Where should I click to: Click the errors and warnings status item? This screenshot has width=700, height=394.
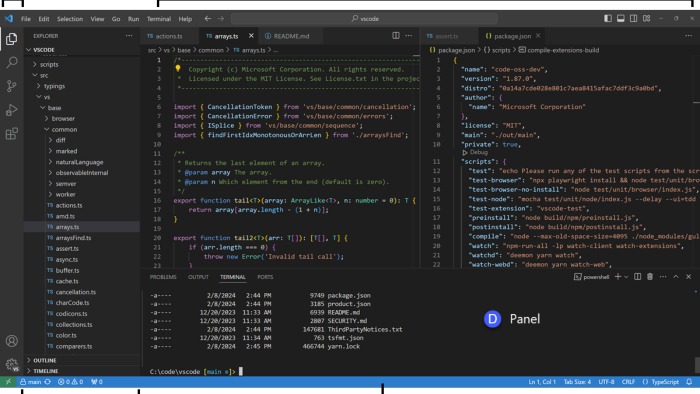pyautogui.click(x=71, y=382)
